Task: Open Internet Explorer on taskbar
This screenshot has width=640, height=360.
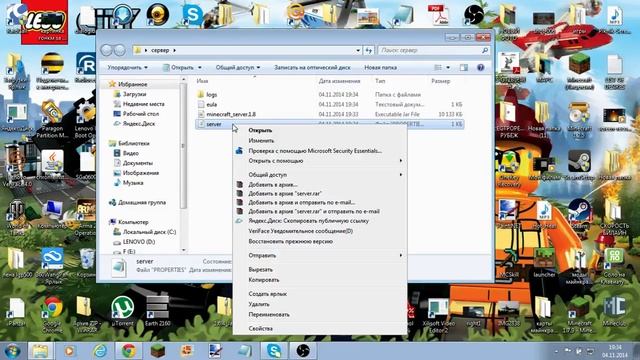Action: tap(100, 351)
